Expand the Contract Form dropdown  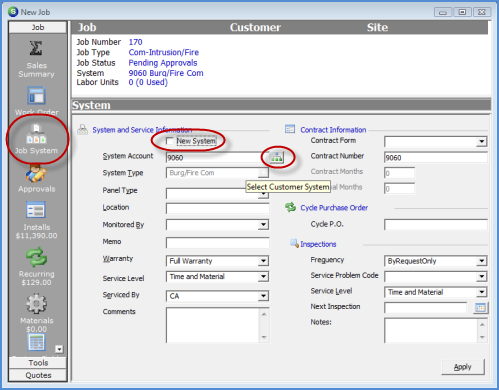(x=481, y=141)
